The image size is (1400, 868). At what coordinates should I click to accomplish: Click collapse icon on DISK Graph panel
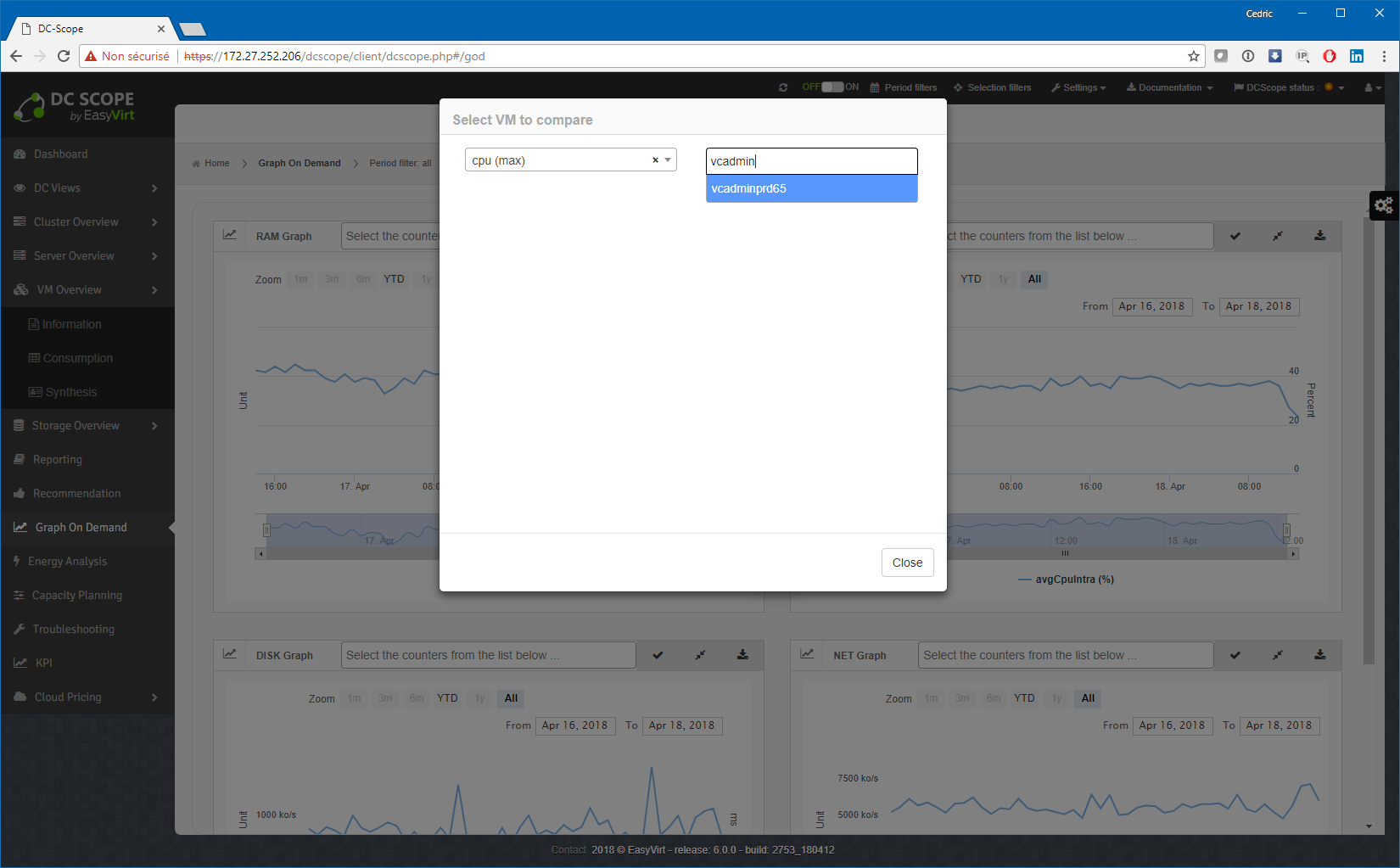pos(700,655)
